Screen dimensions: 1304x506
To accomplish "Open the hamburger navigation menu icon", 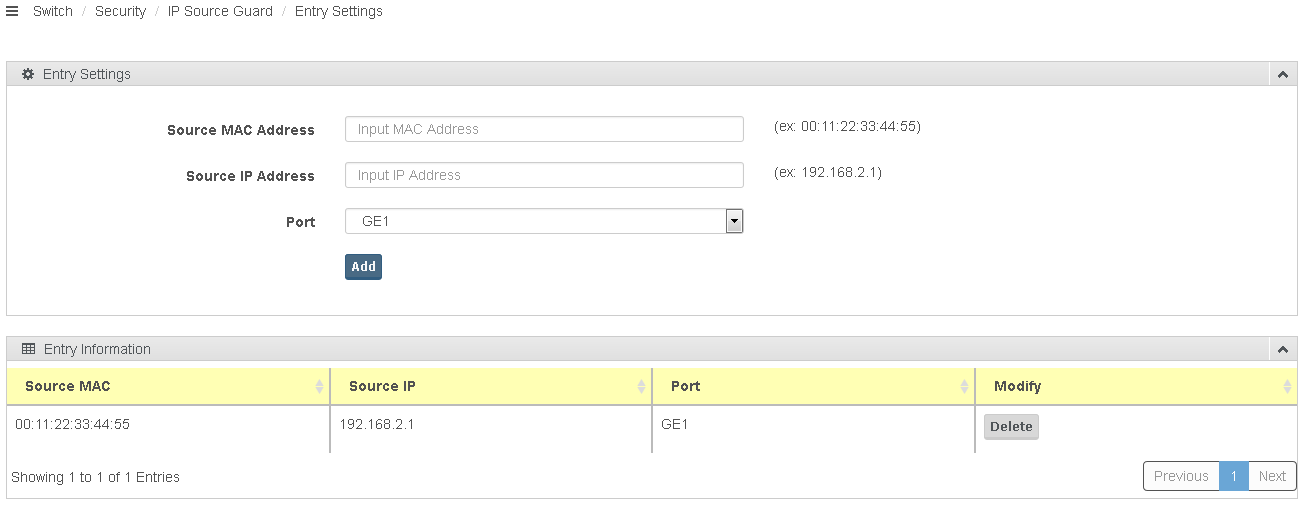I will click(x=12, y=11).
